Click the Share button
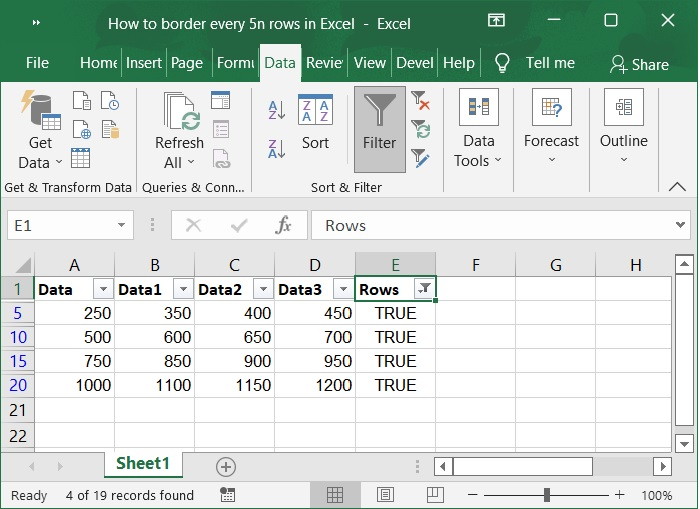This screenshot has width=700, height=509. pos(639,64)
